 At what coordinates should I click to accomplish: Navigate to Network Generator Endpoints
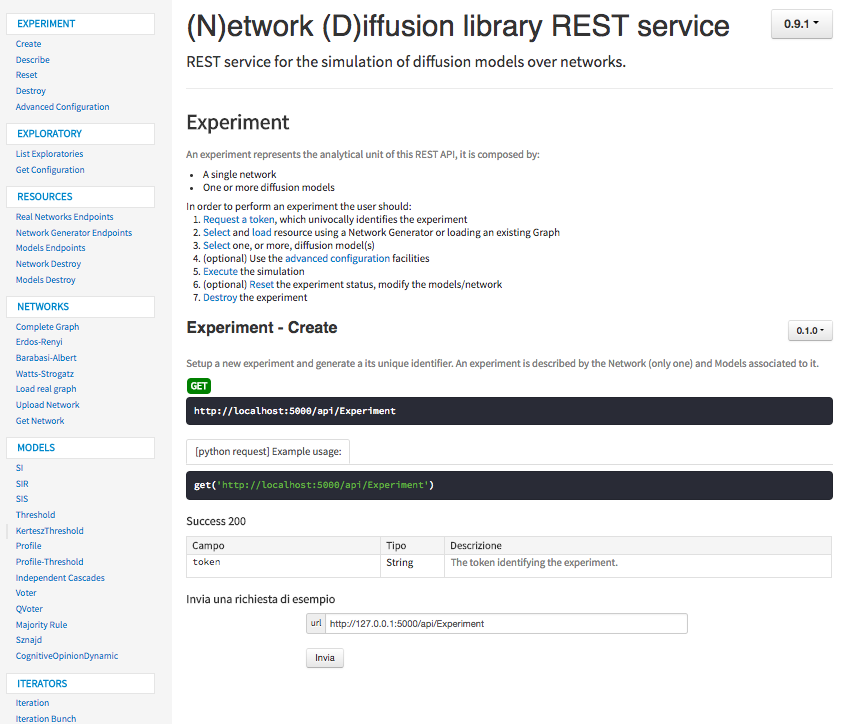73,233
